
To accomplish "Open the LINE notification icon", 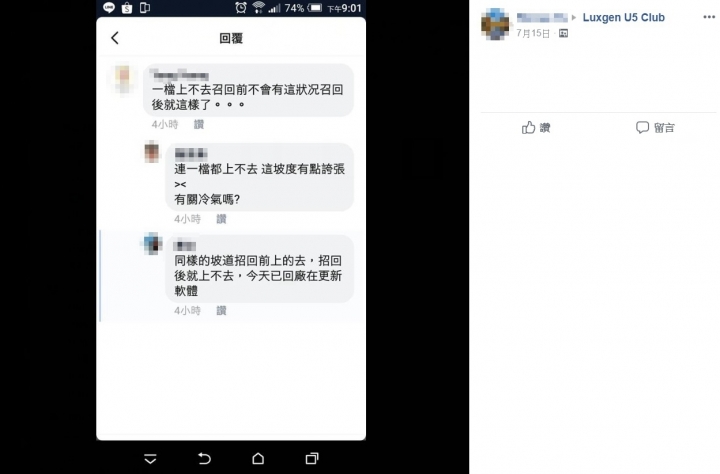I will (x=109, y=7).
